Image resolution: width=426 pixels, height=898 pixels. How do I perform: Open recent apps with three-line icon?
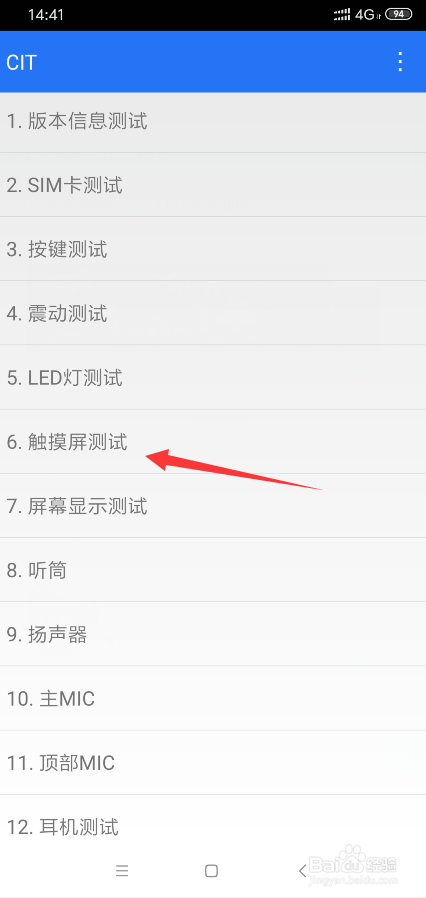coord(122,871)
